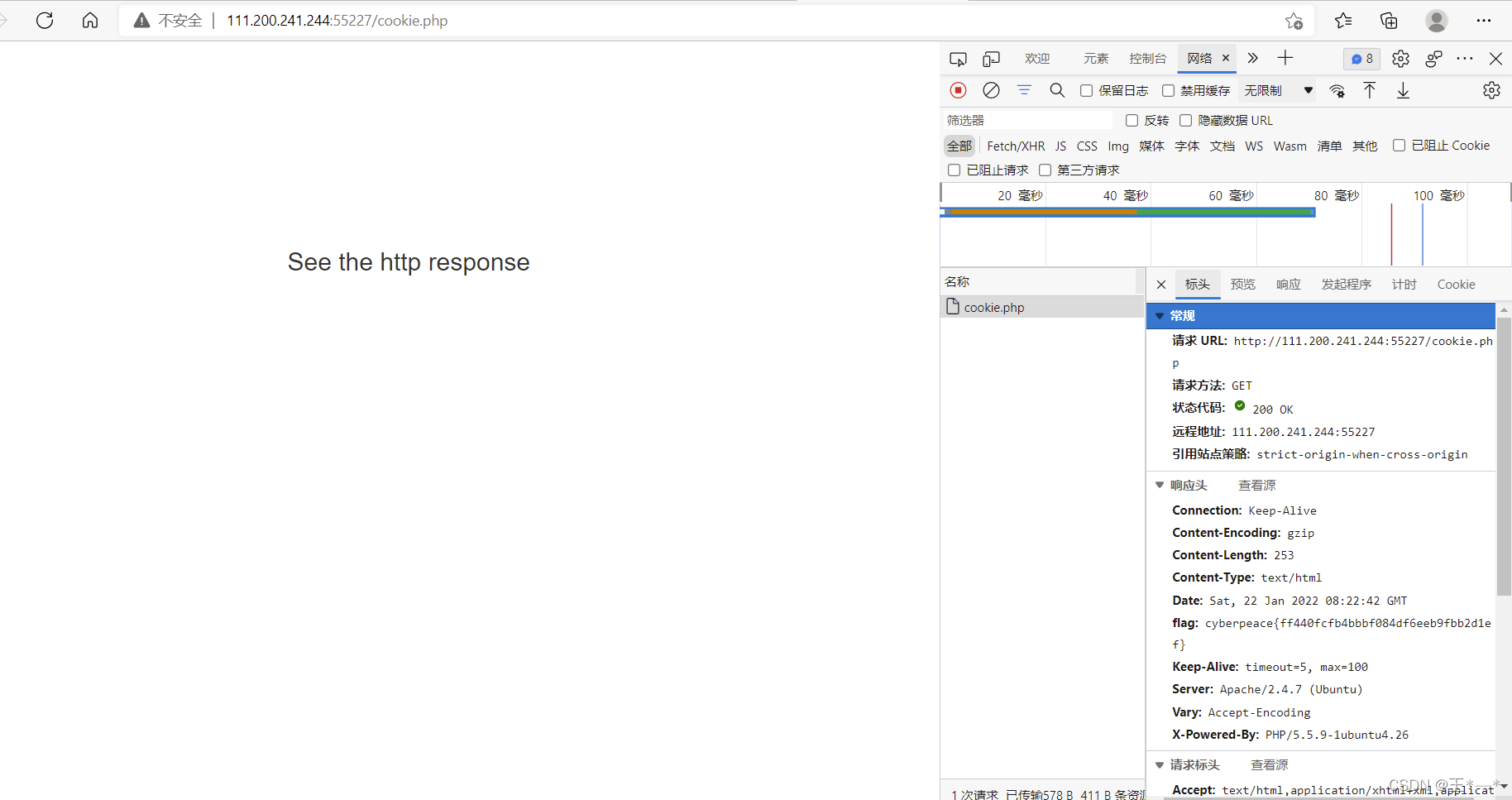Open network panel settings gear
Screen dimensions: 1512x800
click(x=1491, y=90)
